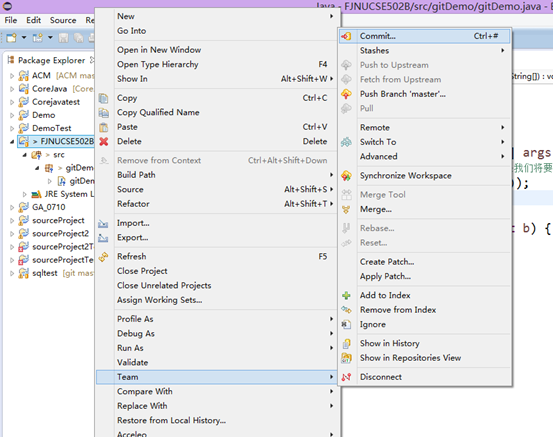This screenshot has height=437, width=553.
Task: Click the Synchronize Workspace icon
Action: pos(346,176)
